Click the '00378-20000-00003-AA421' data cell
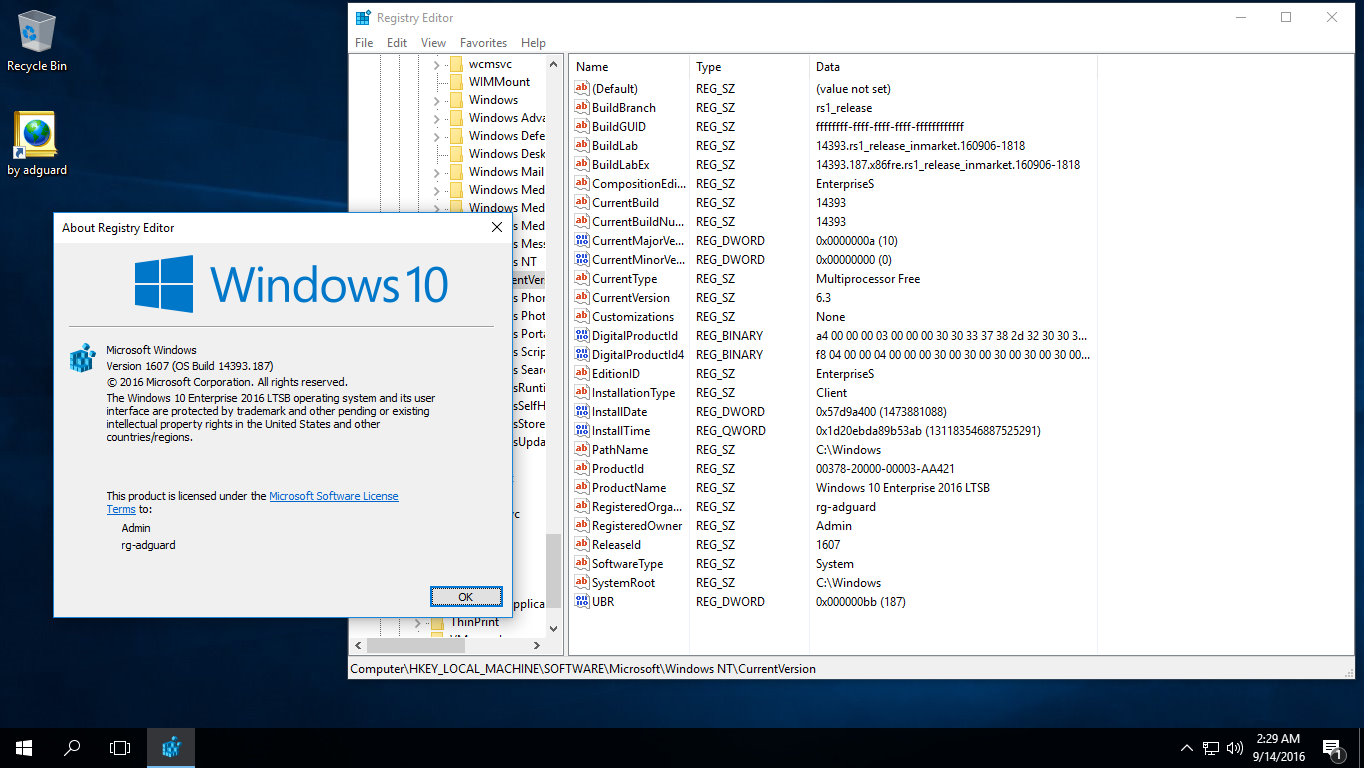 [x=885, y=469]
